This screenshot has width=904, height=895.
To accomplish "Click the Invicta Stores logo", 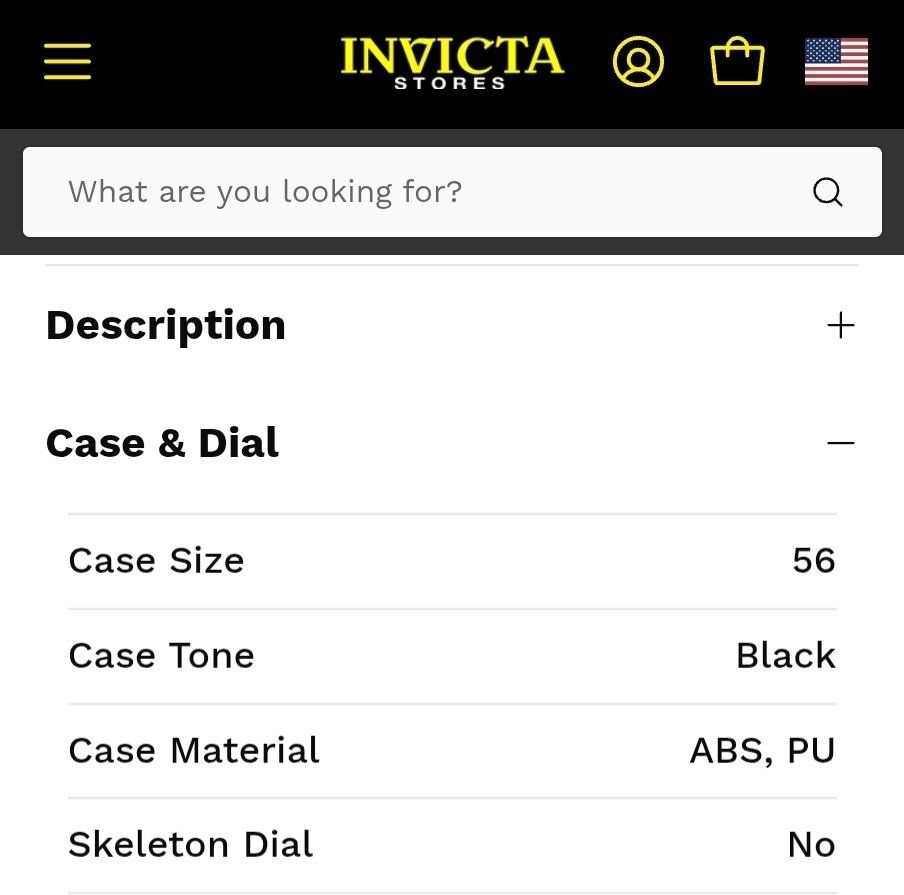I will pos(452,62).
